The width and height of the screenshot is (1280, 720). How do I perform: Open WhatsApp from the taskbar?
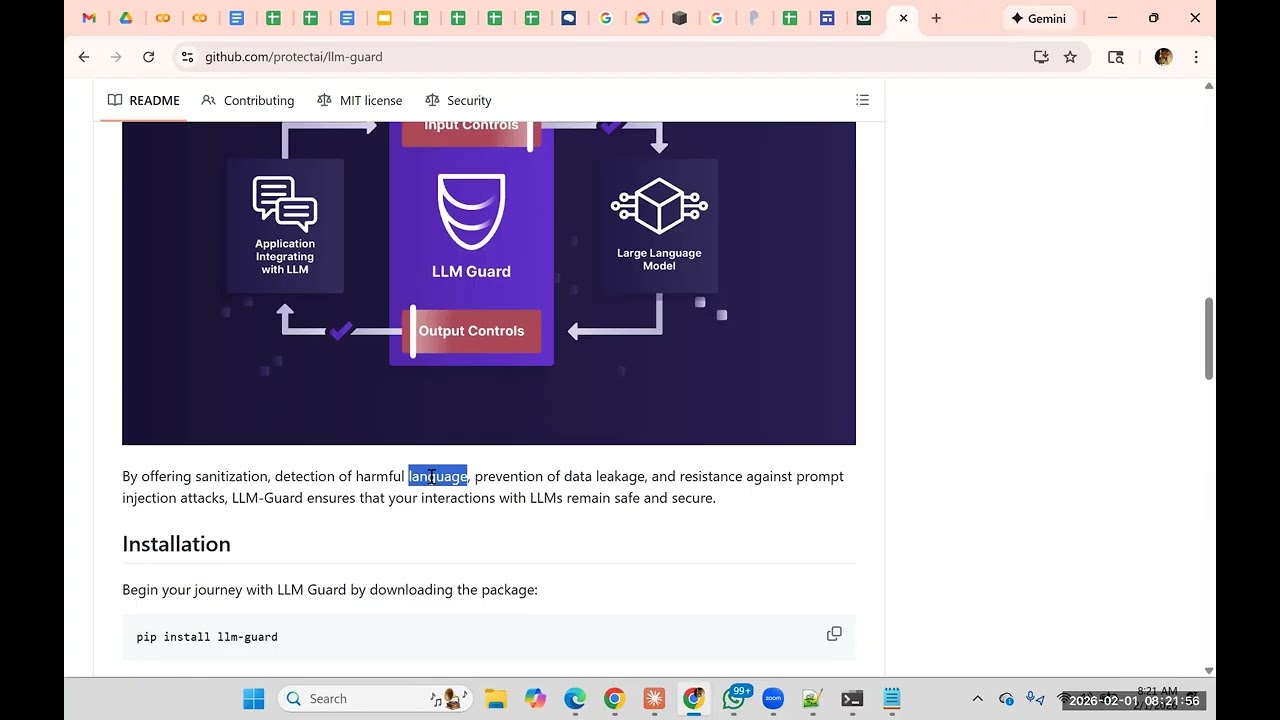[x=734, y=699]
